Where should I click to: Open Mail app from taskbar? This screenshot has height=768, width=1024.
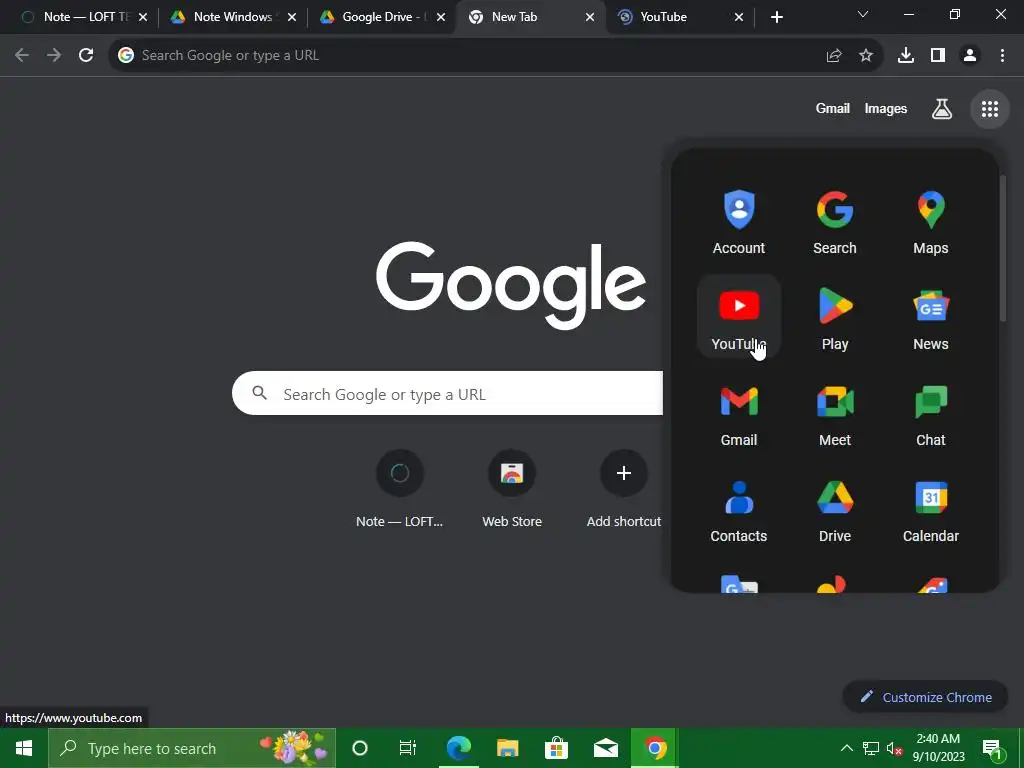pyautogui.click(x=605, y=748)
